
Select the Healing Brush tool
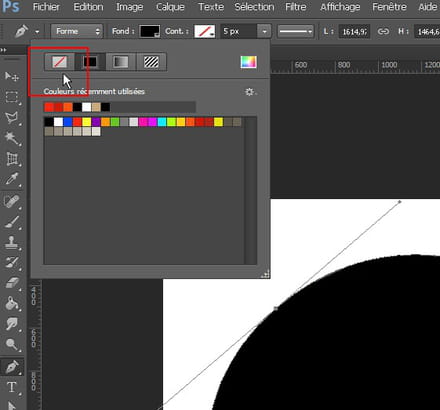[12, 201]
